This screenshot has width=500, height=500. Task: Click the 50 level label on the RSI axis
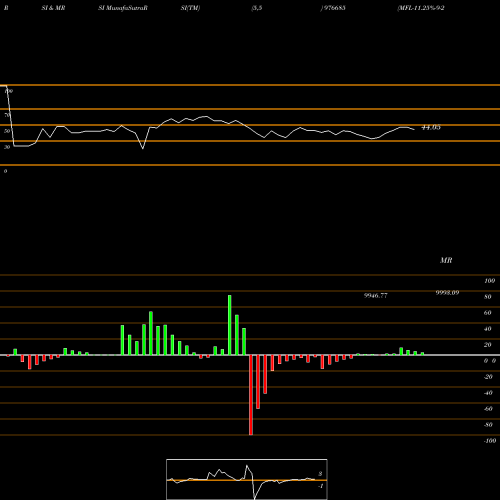coord(7,131)
